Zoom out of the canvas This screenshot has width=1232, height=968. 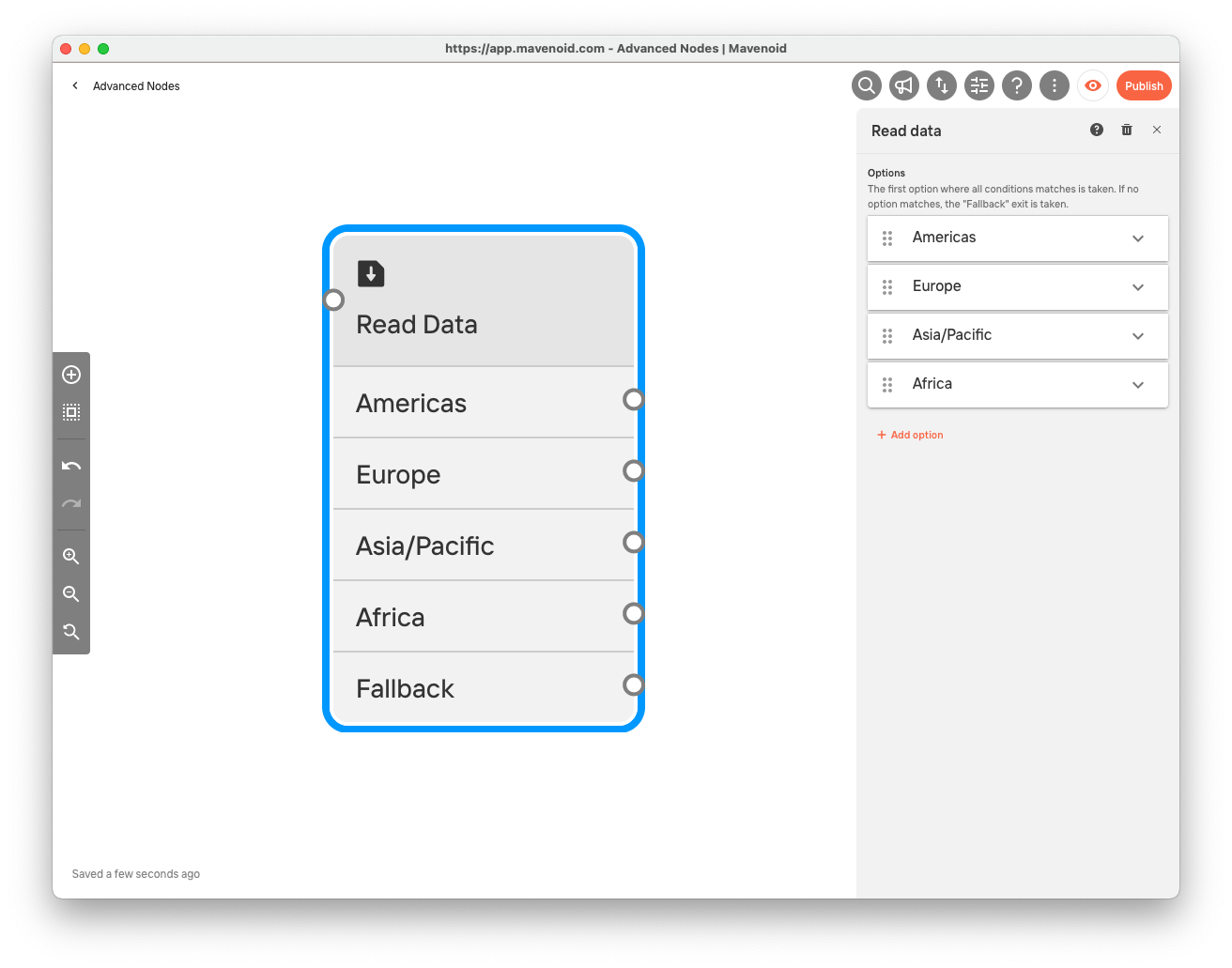[x=71, y=593]
